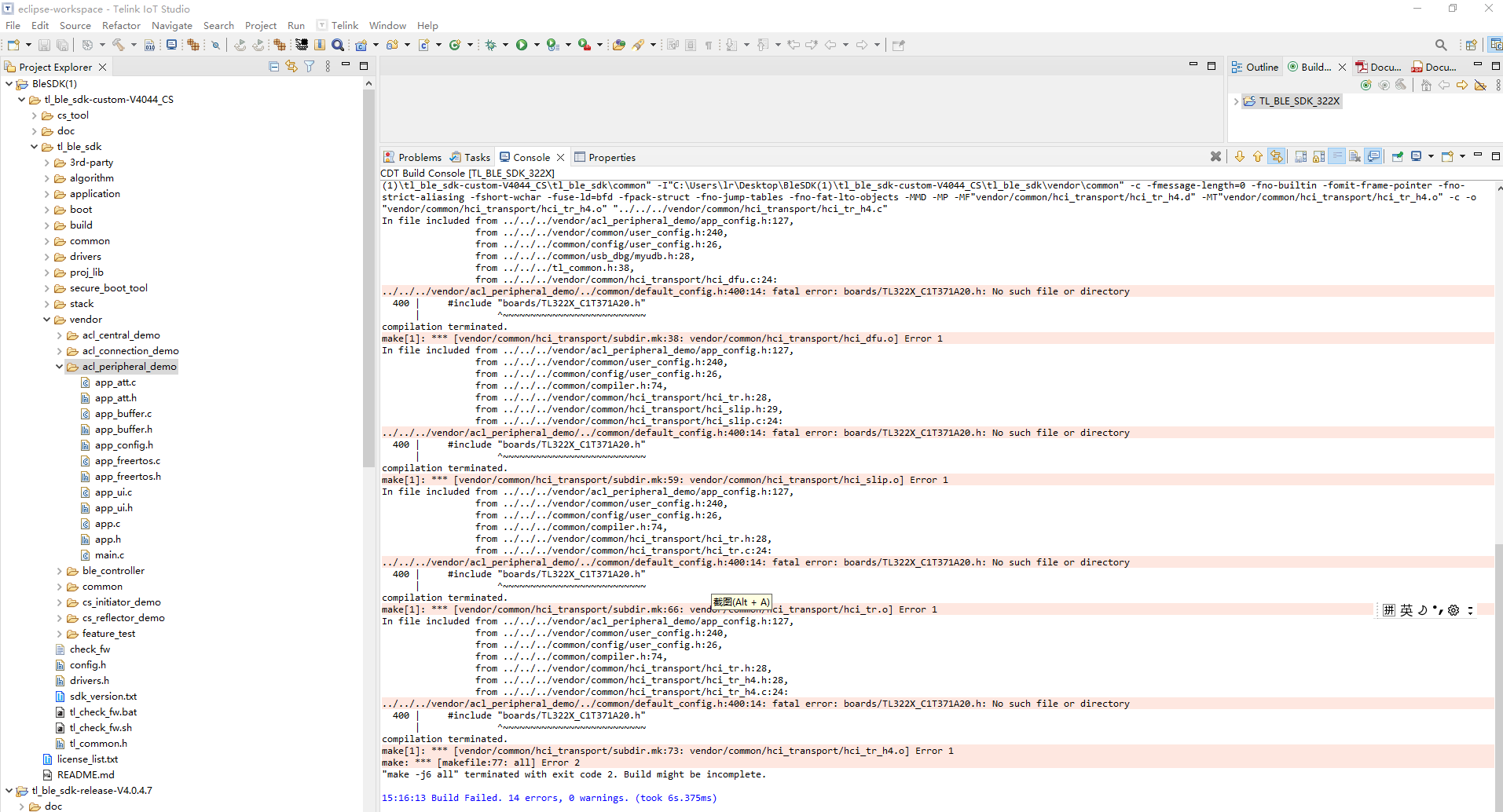Click the New C/C++ Project icon
The height and width of the screenshot is (812, 1503).
point(361,45)
